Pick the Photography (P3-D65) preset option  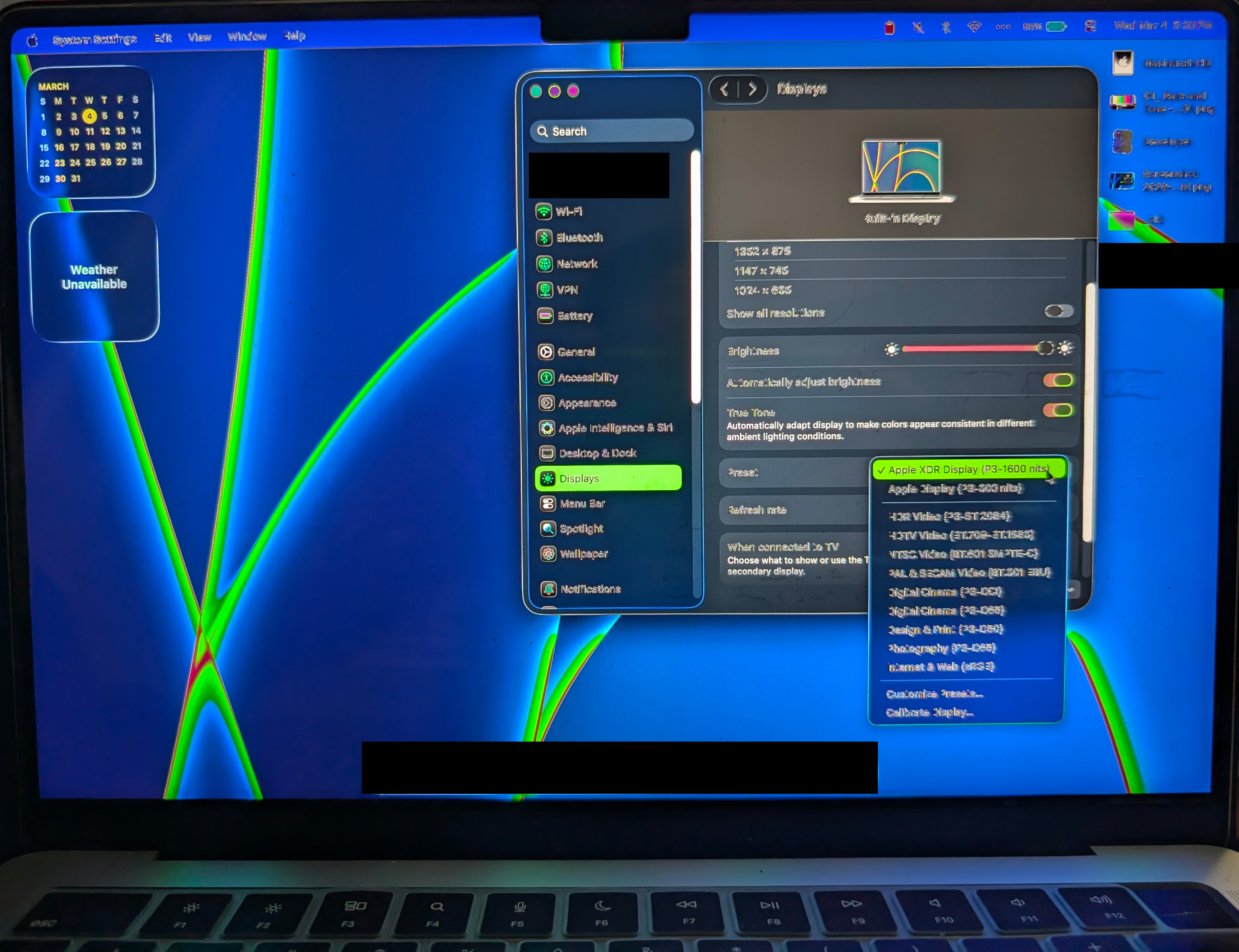pos(942,648)
